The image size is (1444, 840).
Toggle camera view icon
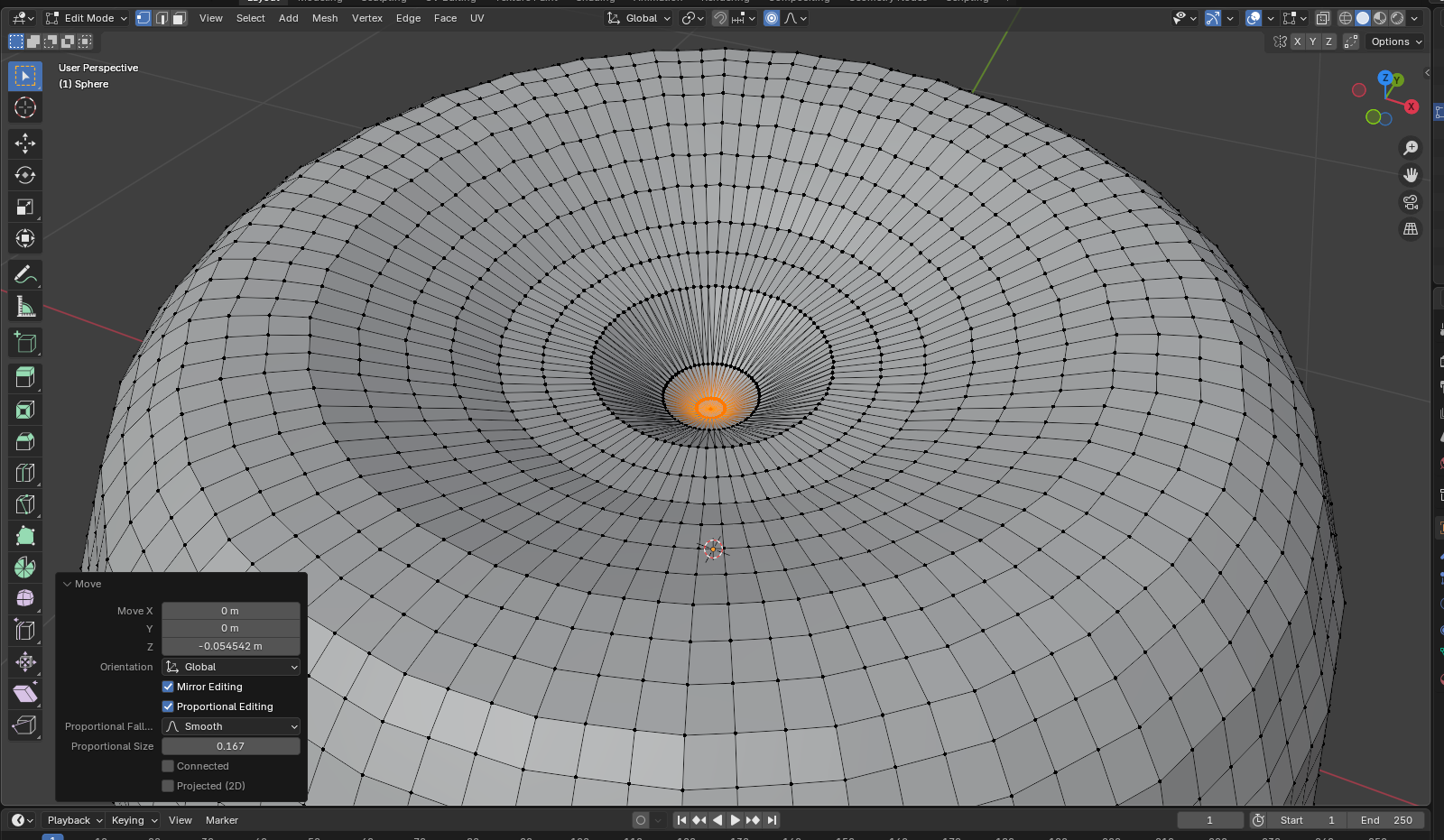(1411, 202)
